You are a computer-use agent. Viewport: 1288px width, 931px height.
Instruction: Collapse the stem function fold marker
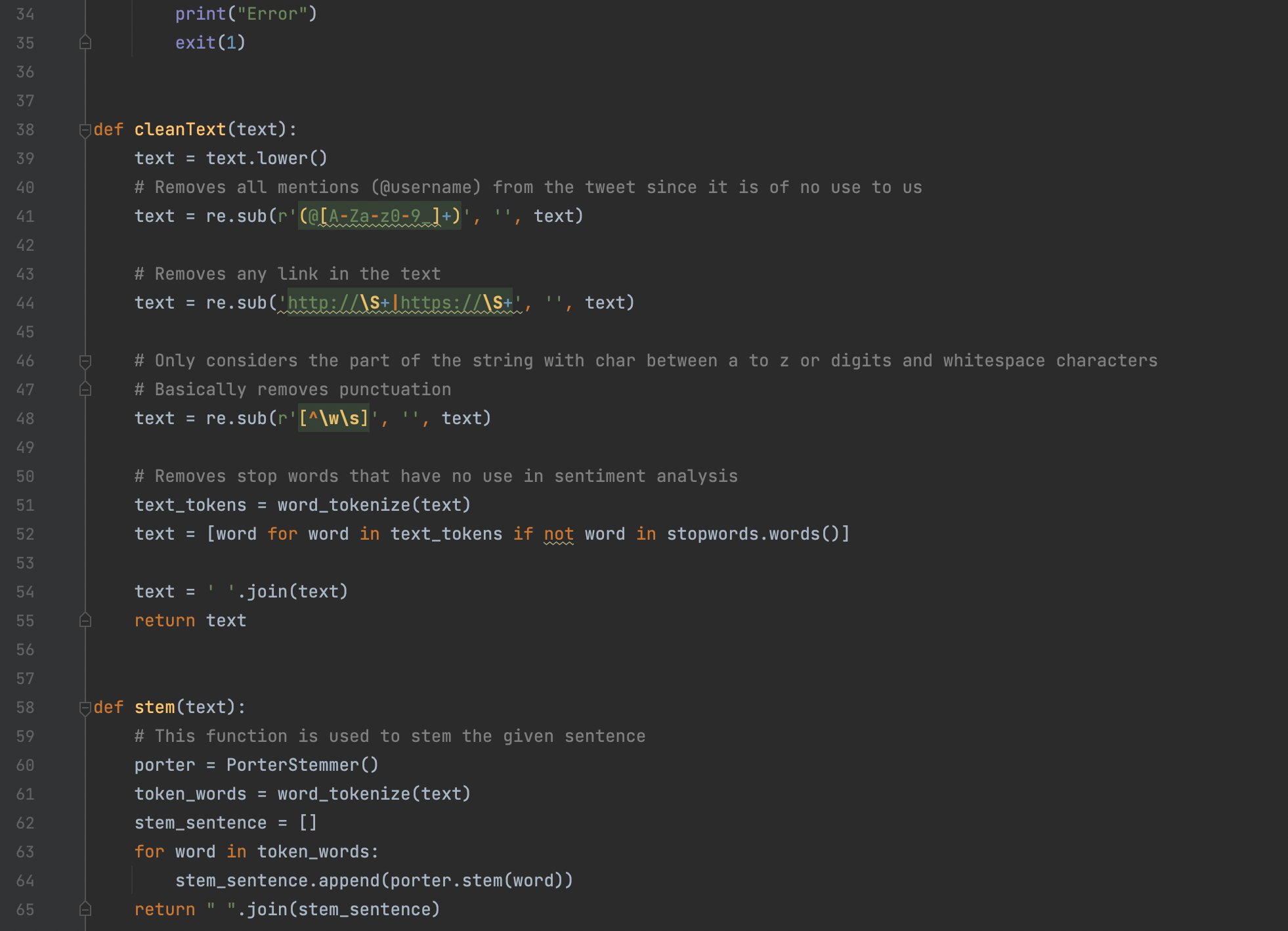pos(85,708)
